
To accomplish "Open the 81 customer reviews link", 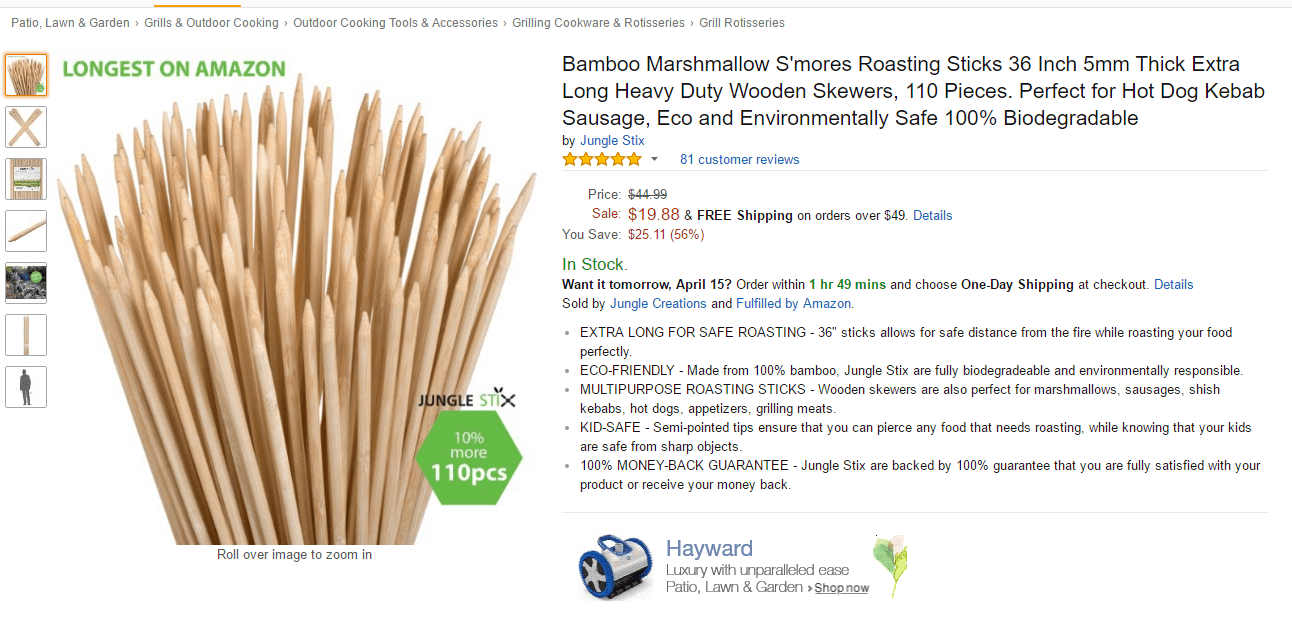I will click(x=739, y=159).
